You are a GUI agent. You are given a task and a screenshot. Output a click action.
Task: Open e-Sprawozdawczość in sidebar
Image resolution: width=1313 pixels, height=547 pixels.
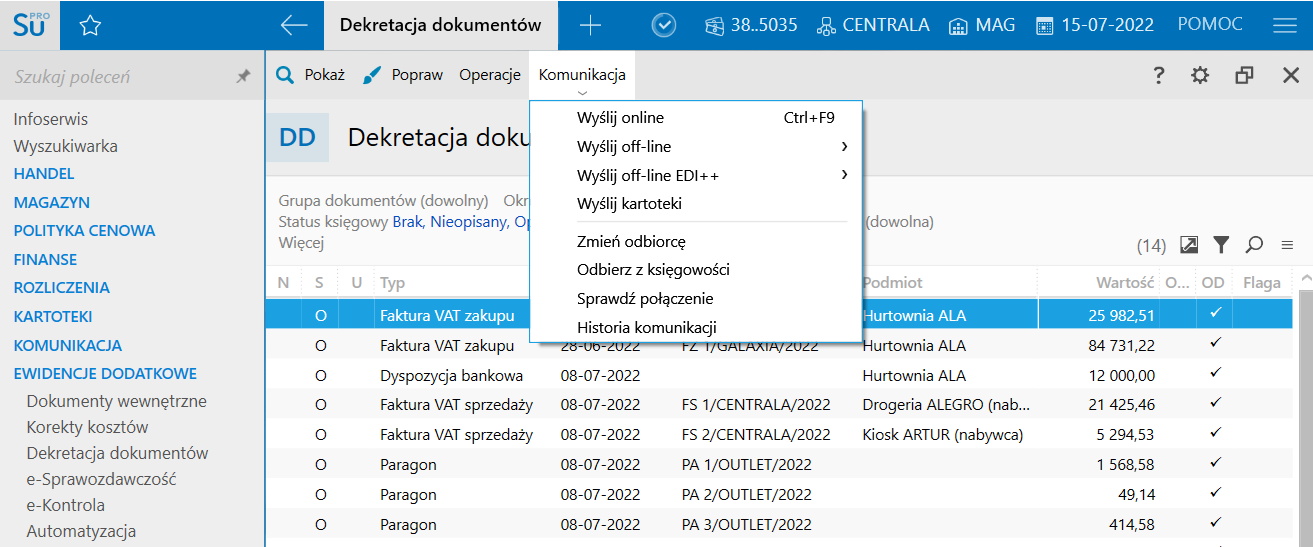coord(101,479)
